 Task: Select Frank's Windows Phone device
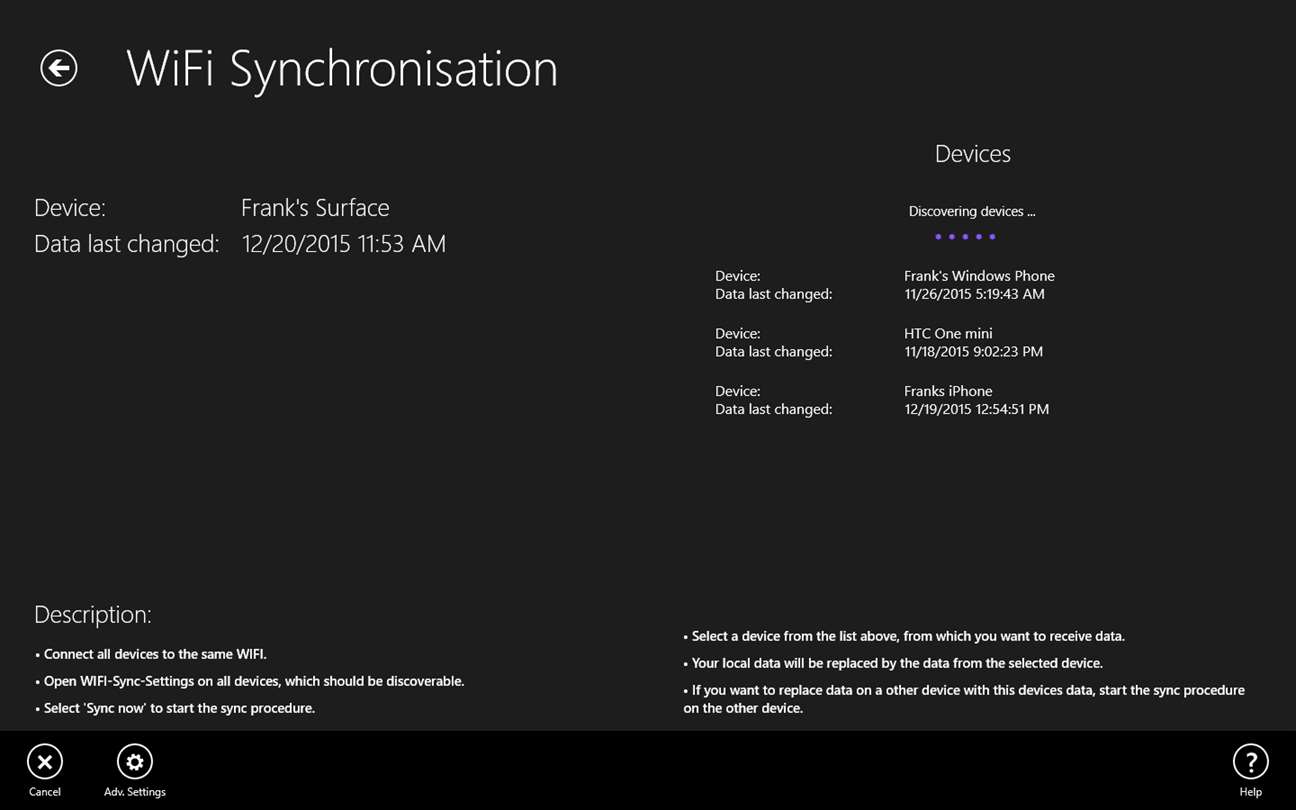coord(885,285)
